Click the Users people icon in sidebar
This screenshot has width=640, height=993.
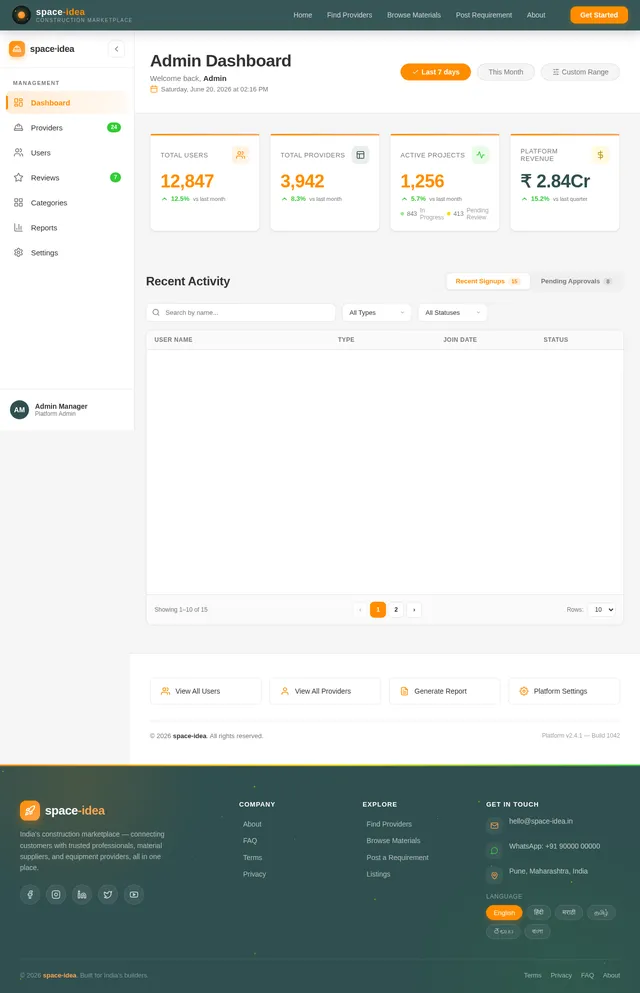click(x=18, y=153)
